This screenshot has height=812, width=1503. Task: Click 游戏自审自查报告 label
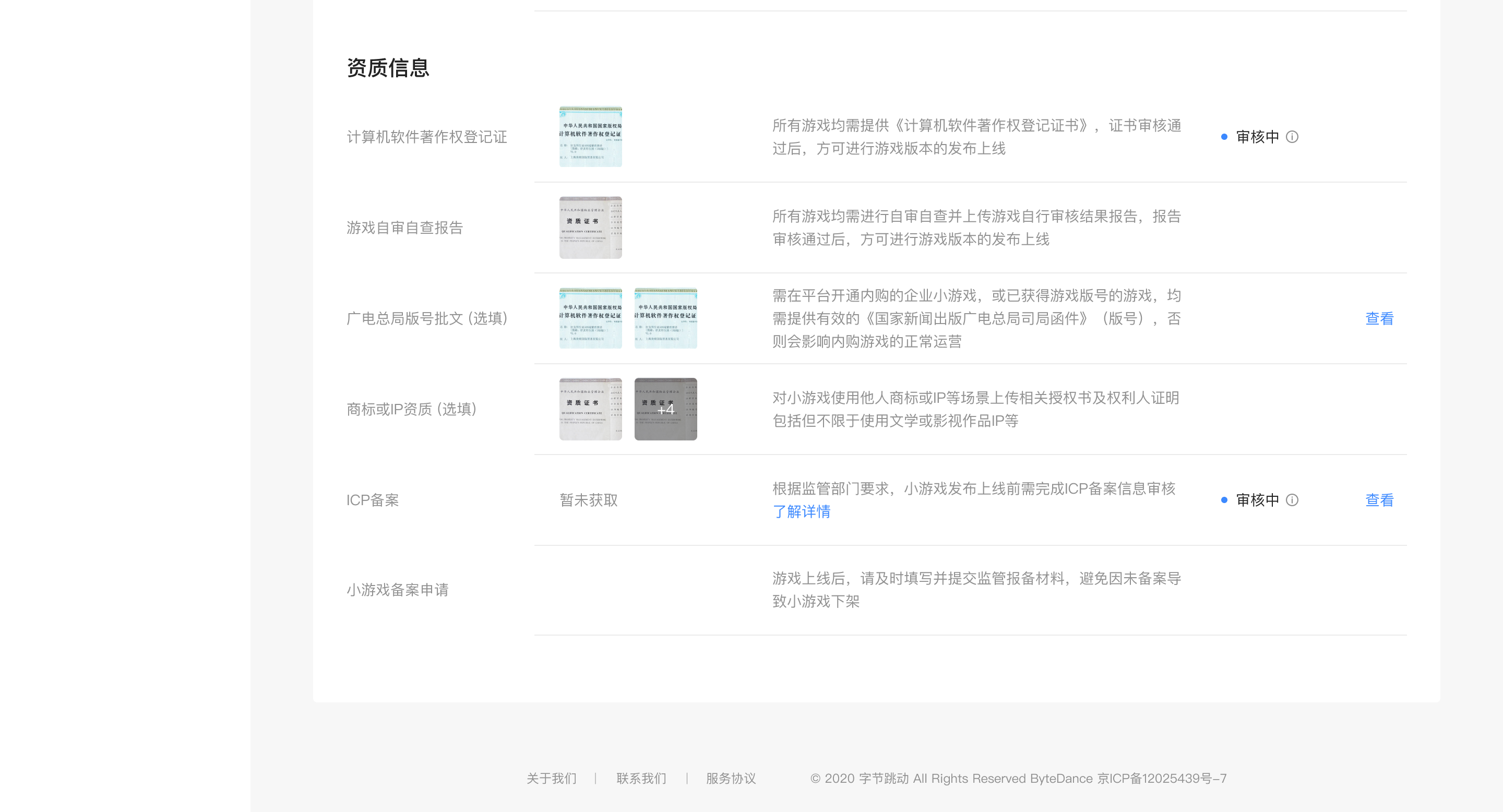coord(404,228)
